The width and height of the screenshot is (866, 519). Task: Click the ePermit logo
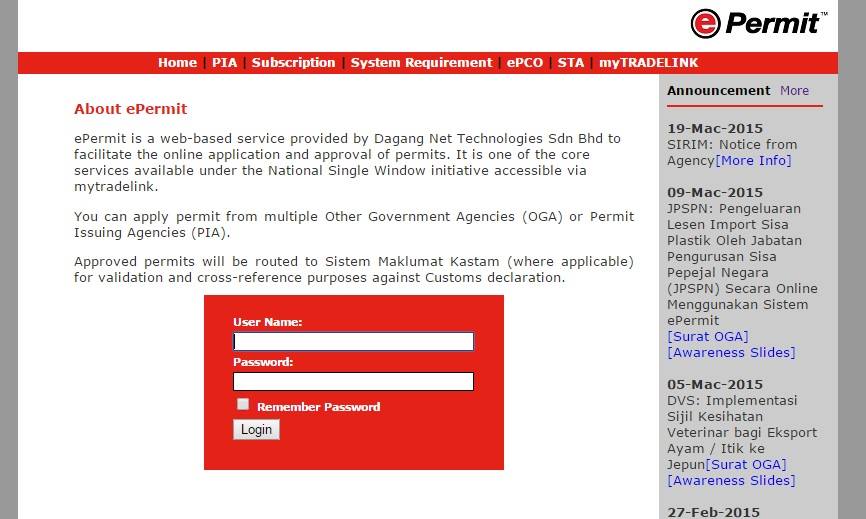pyautogui.click(x=759, y=24)
